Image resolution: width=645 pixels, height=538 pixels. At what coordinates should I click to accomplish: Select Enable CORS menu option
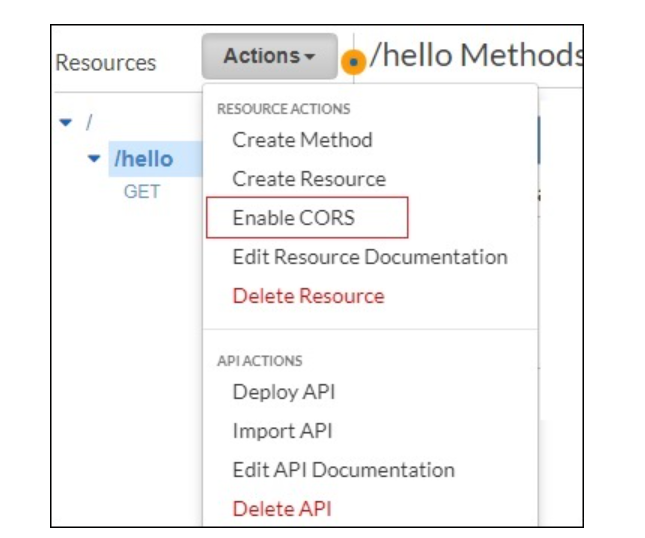[x=294, y=218]
